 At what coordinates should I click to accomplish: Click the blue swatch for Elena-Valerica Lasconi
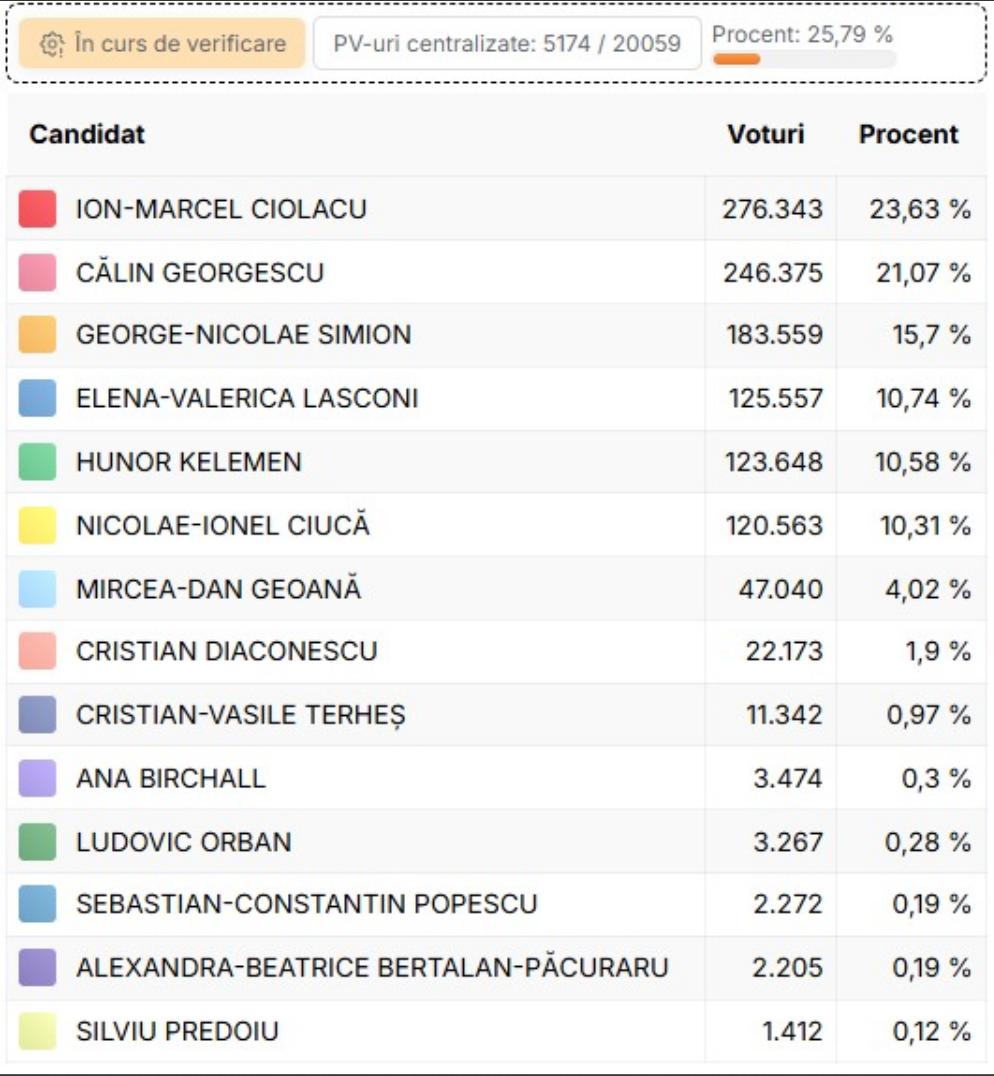(x=37, y=398)
